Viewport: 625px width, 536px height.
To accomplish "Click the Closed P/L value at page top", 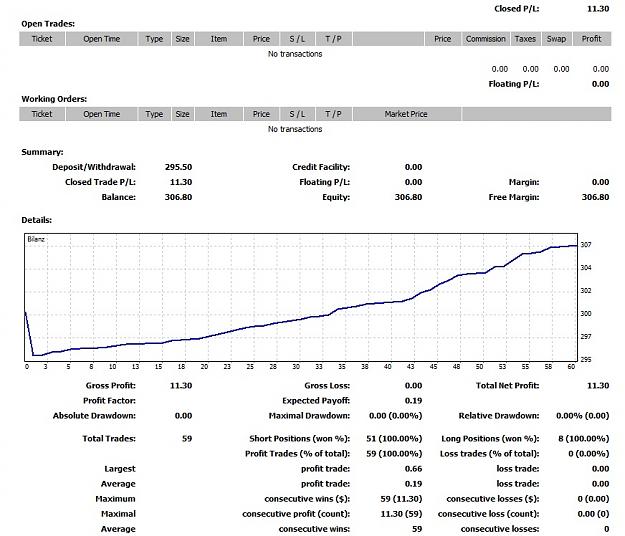I will (598, 9).
